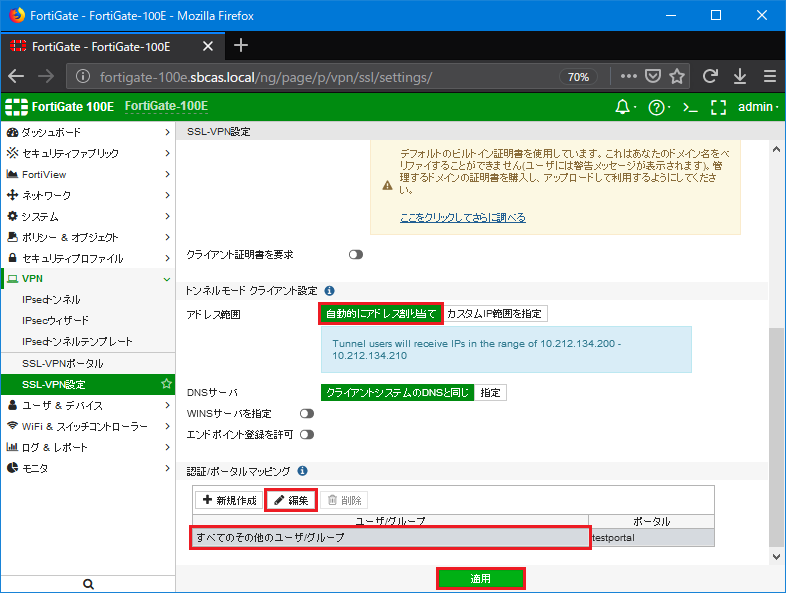Click the 70% zoom indicator
786x593 pixels.
click(x=578, y=77)
